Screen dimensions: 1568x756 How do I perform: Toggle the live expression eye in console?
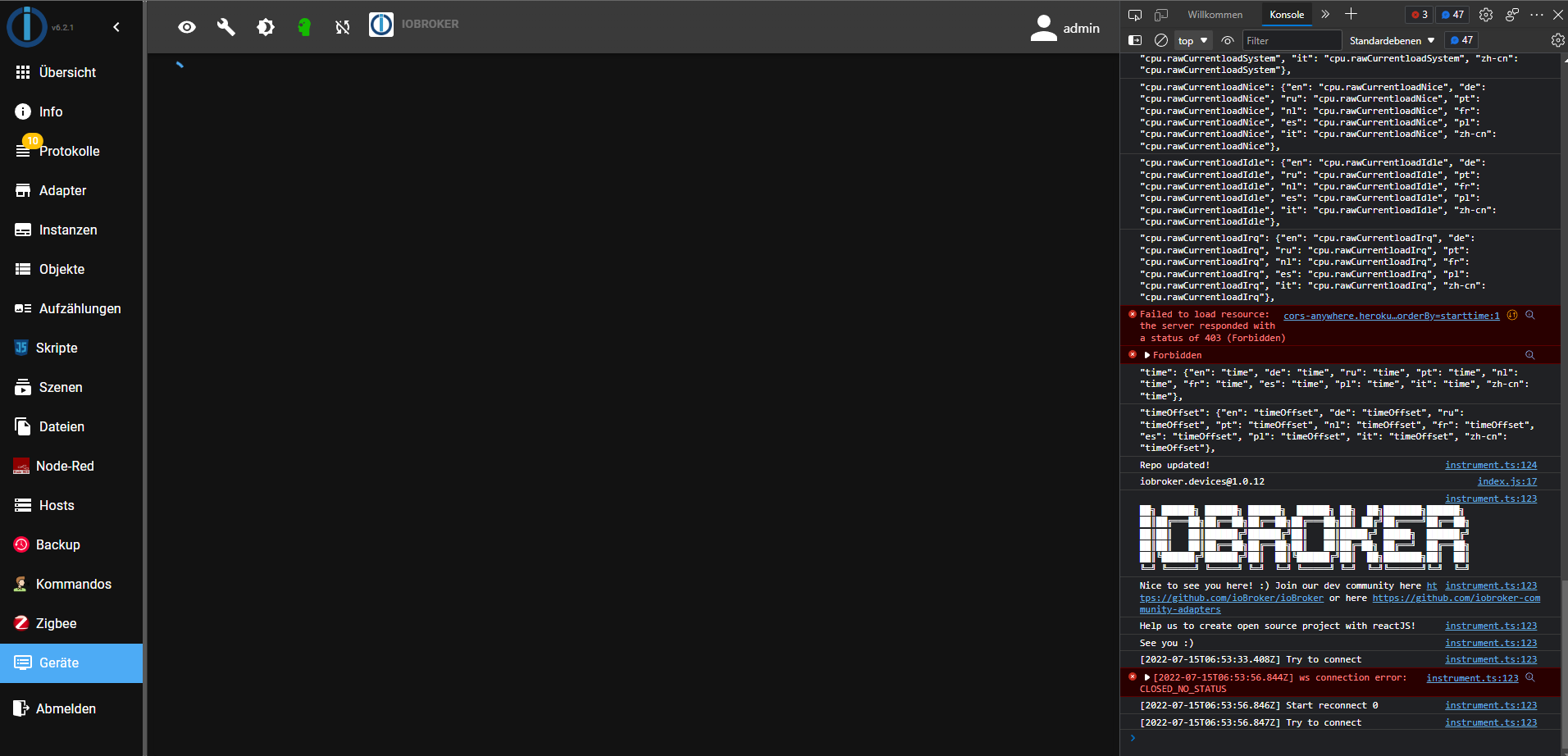click(x=1227, y=39)
